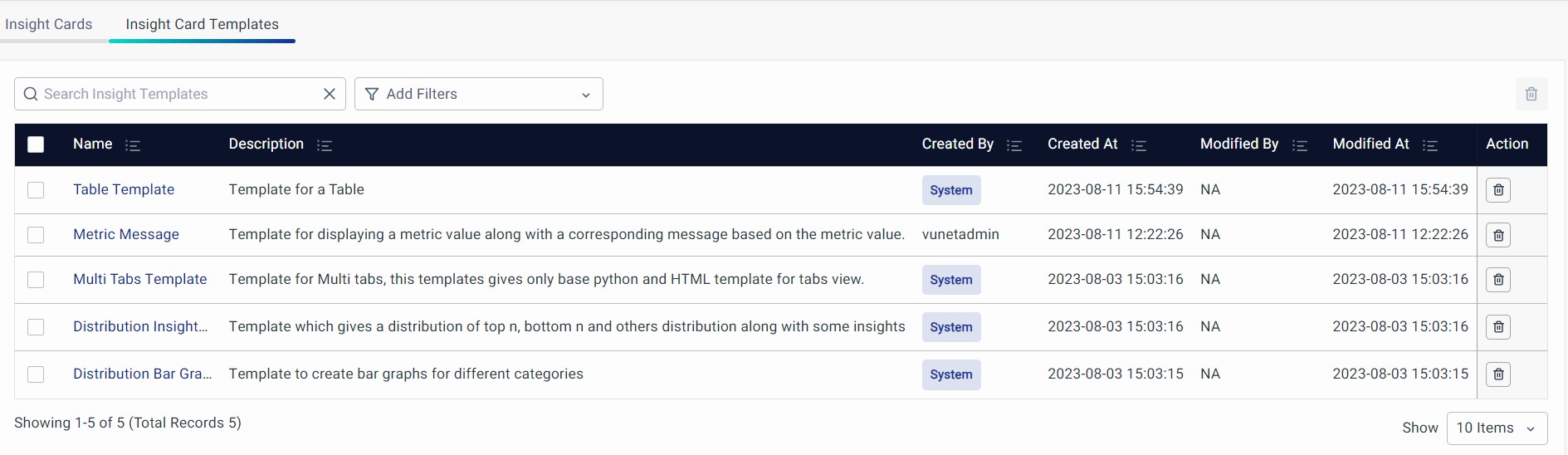Click Description column sort icon
This screenshot has width=1568, height=455.
(x=325, y=145)
